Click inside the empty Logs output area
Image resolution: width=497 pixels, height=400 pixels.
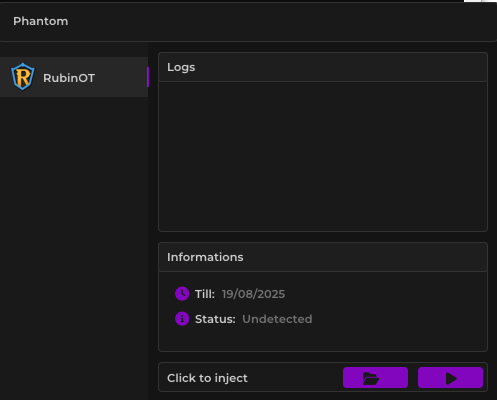click(323, 156)
